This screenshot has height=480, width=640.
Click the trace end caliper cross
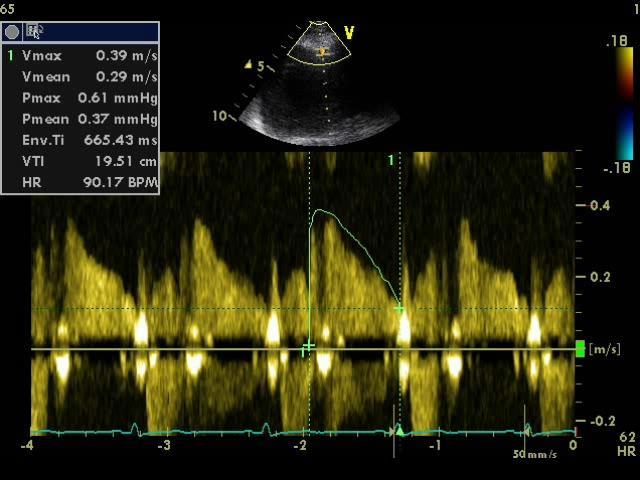400,309
